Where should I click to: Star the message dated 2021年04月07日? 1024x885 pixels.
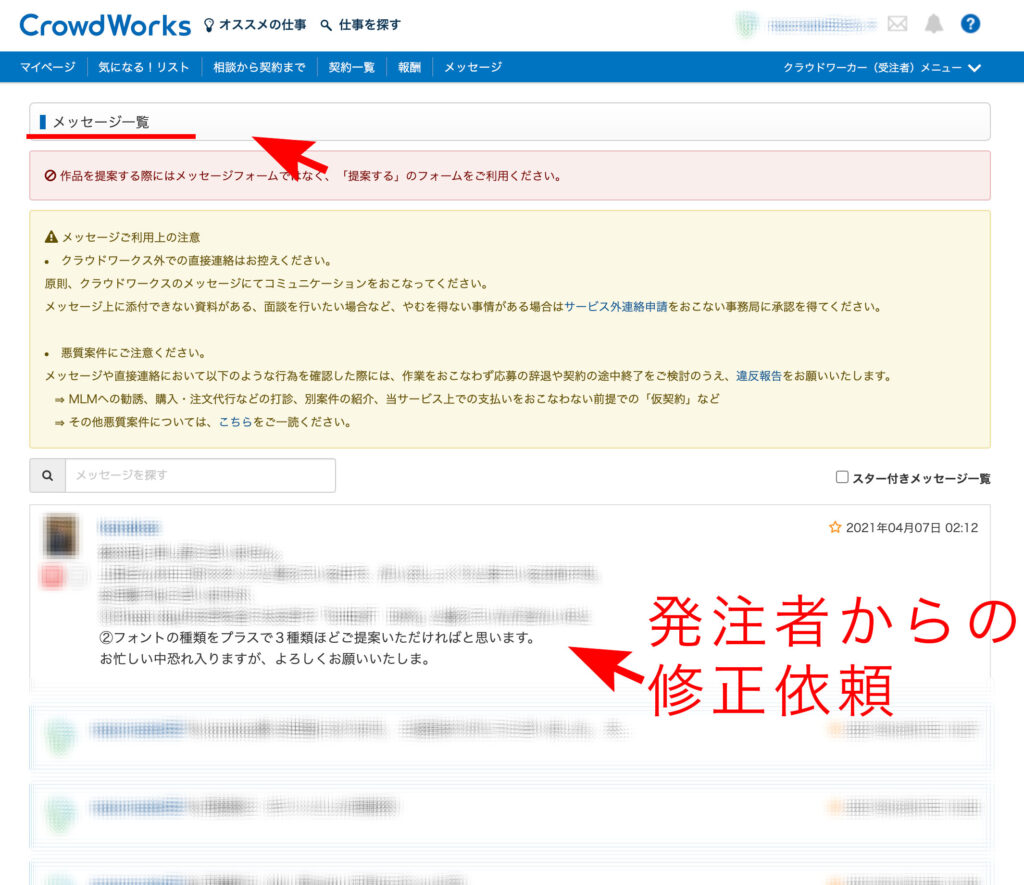pos(835,528)
